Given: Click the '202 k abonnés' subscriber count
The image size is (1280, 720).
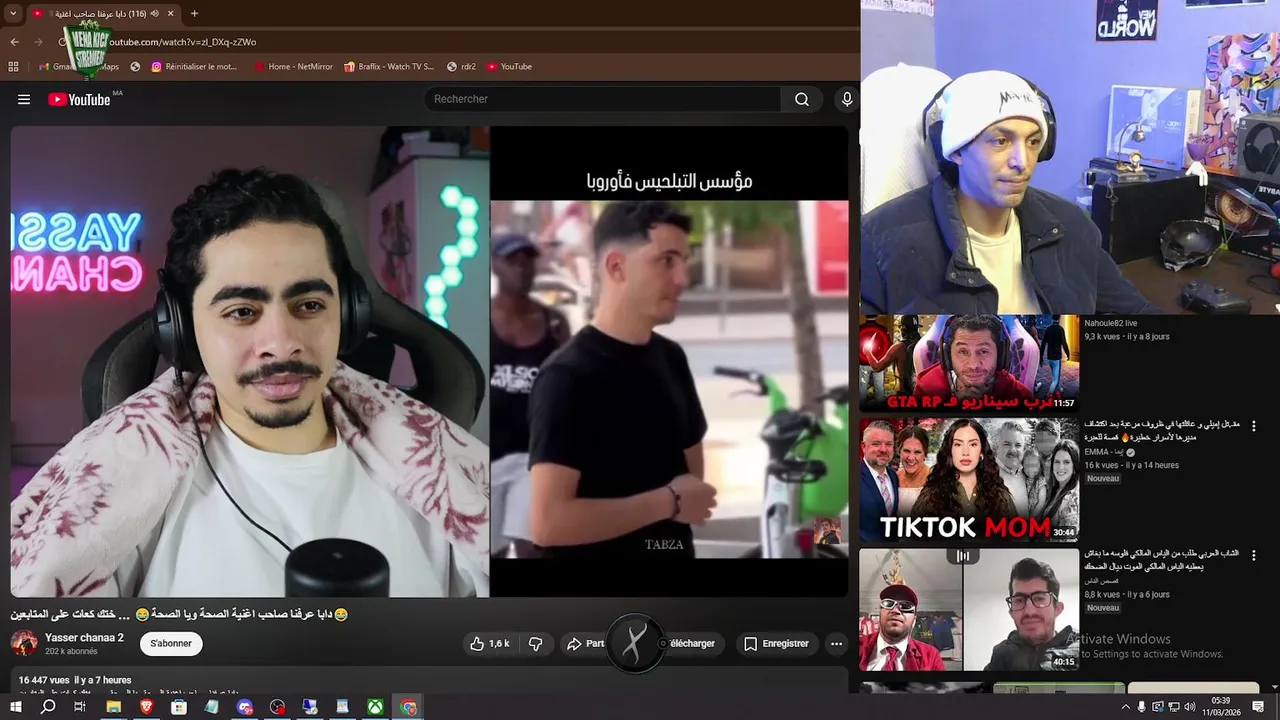Looking at the screenshot, I should [71, 651].
